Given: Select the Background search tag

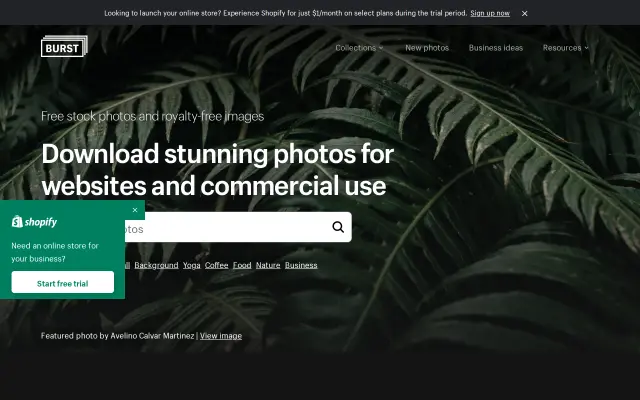Looking at the screenshot, I should point(156,265).
